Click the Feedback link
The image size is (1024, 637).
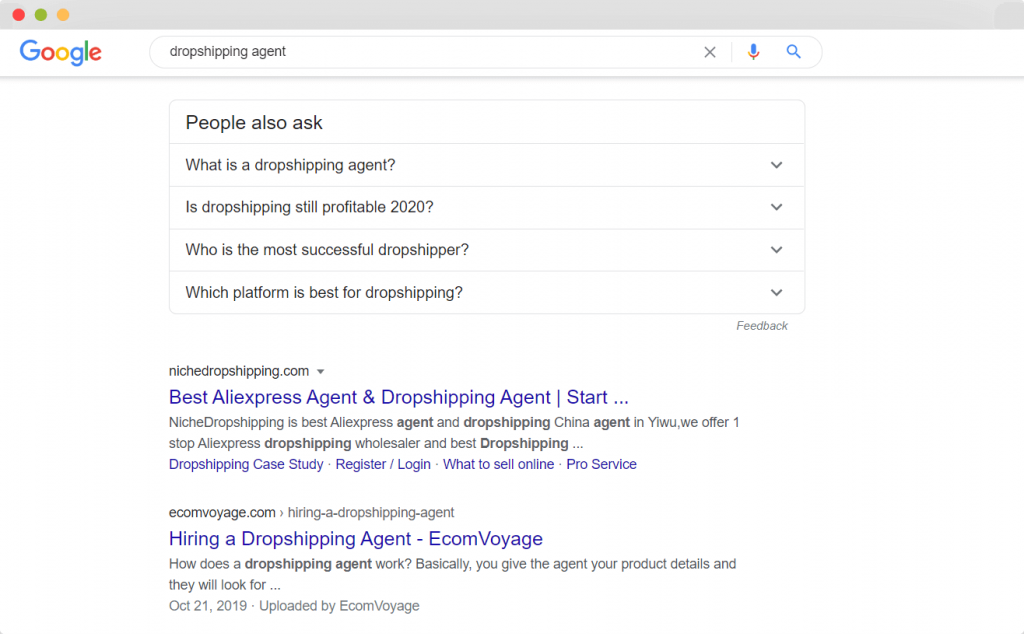761,325
